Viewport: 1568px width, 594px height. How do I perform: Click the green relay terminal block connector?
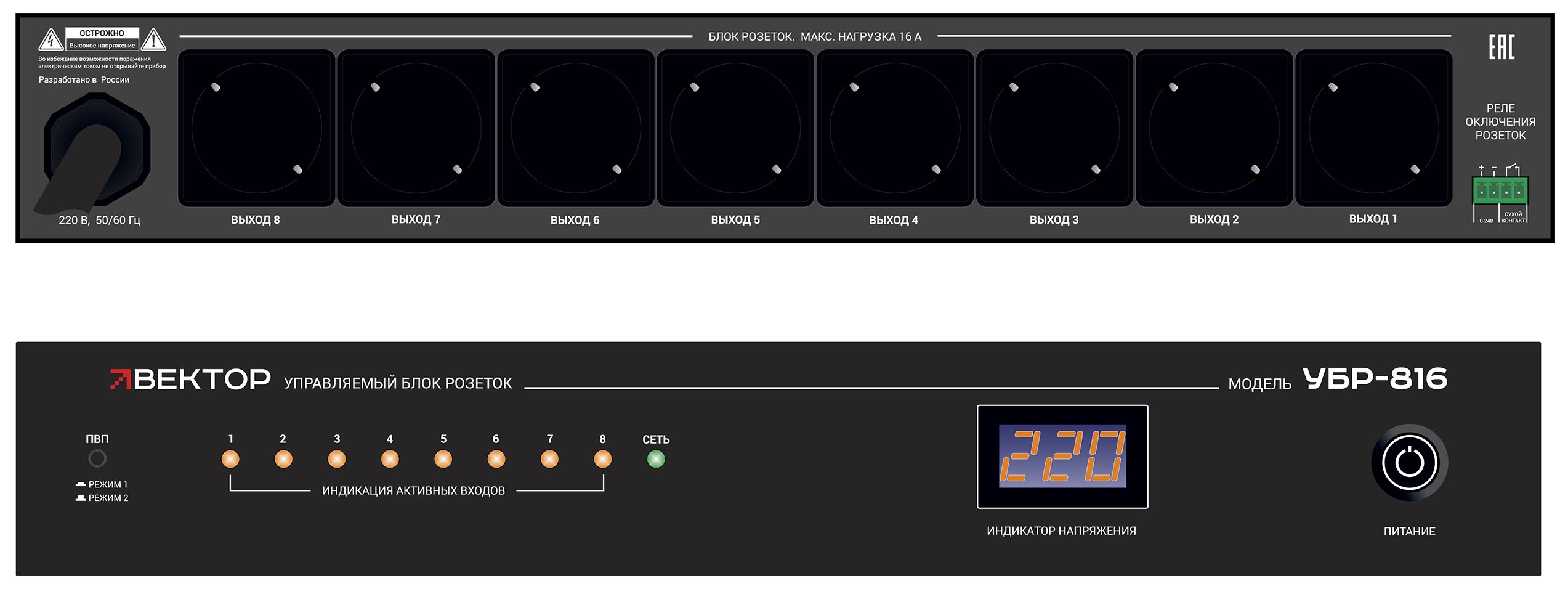1500,190
